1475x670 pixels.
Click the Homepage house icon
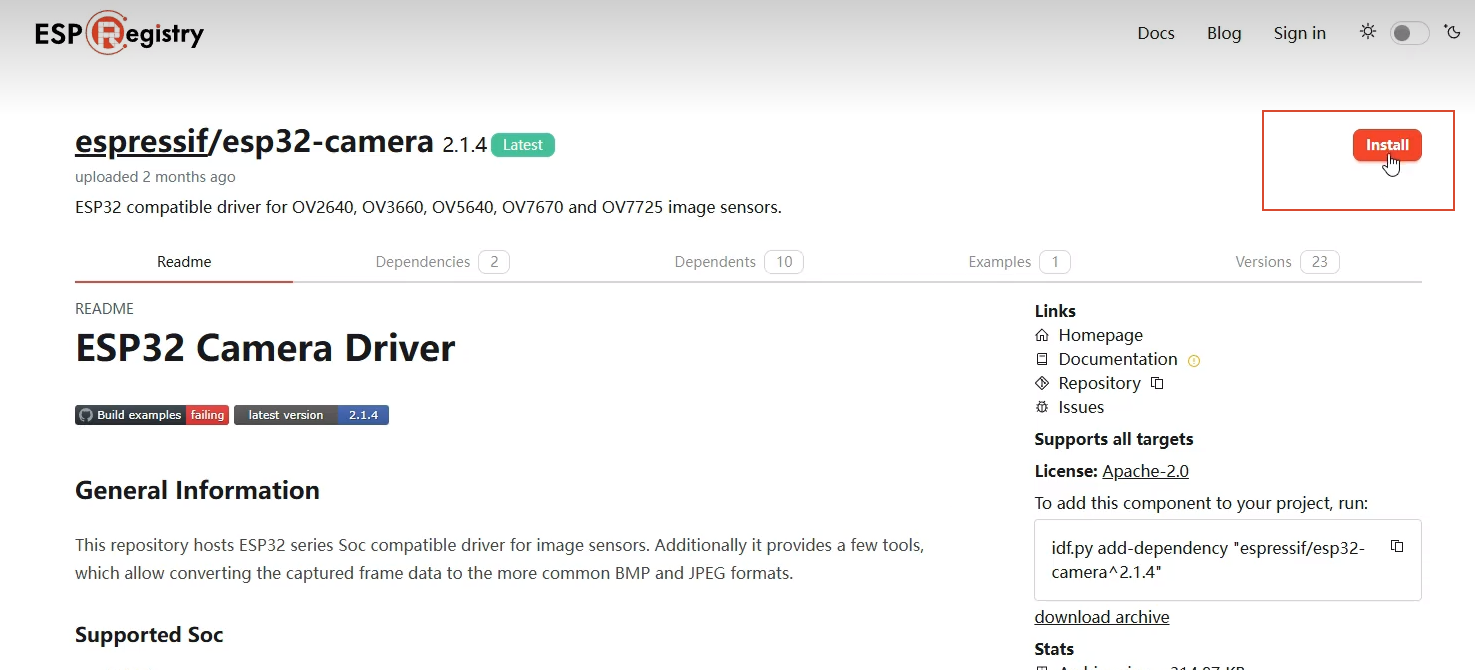click(x=1042, y=335)
